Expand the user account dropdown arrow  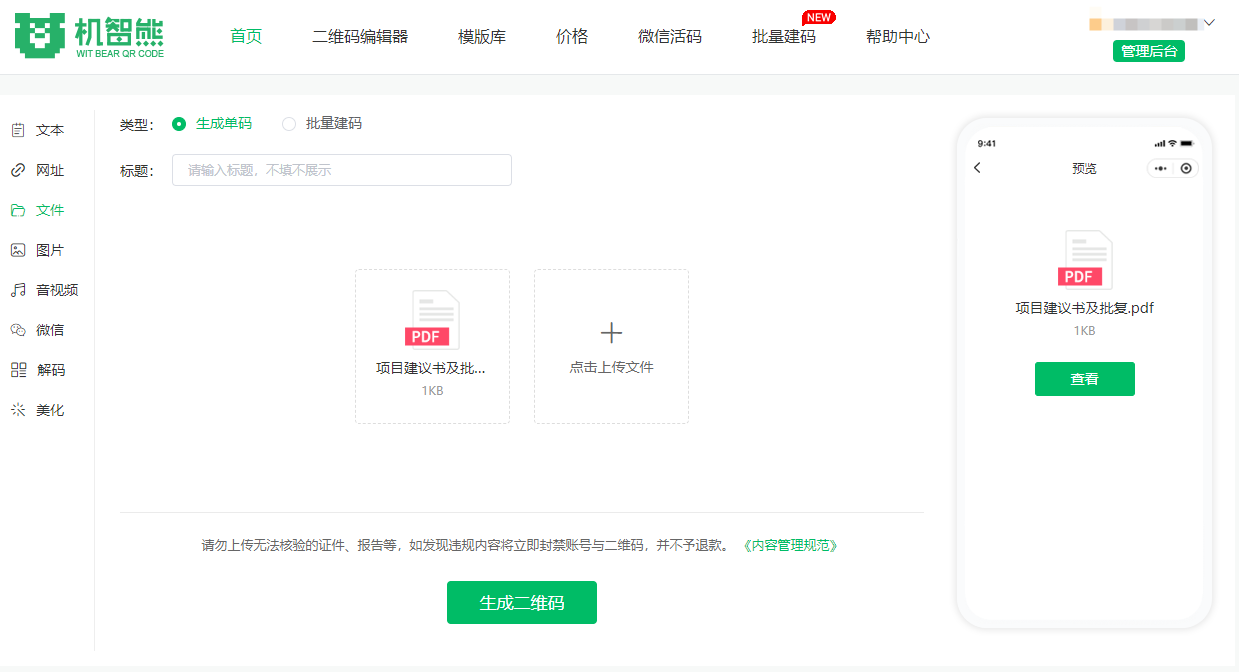coord(1209,23)
